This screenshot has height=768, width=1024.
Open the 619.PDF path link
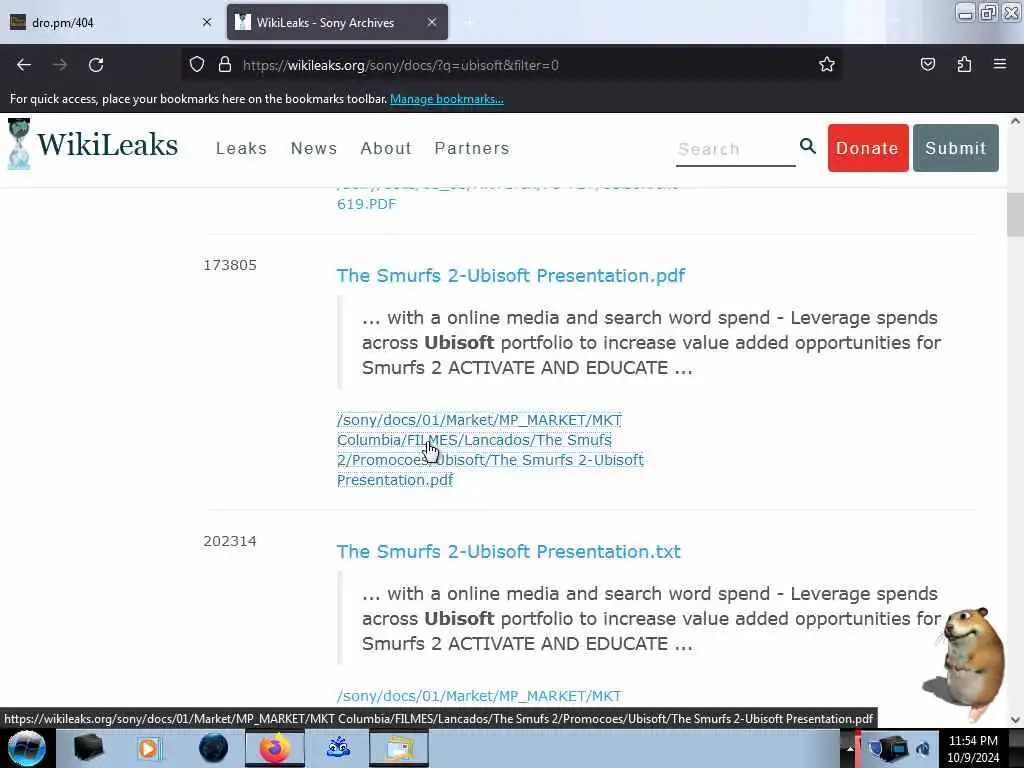tap(366, 204)
